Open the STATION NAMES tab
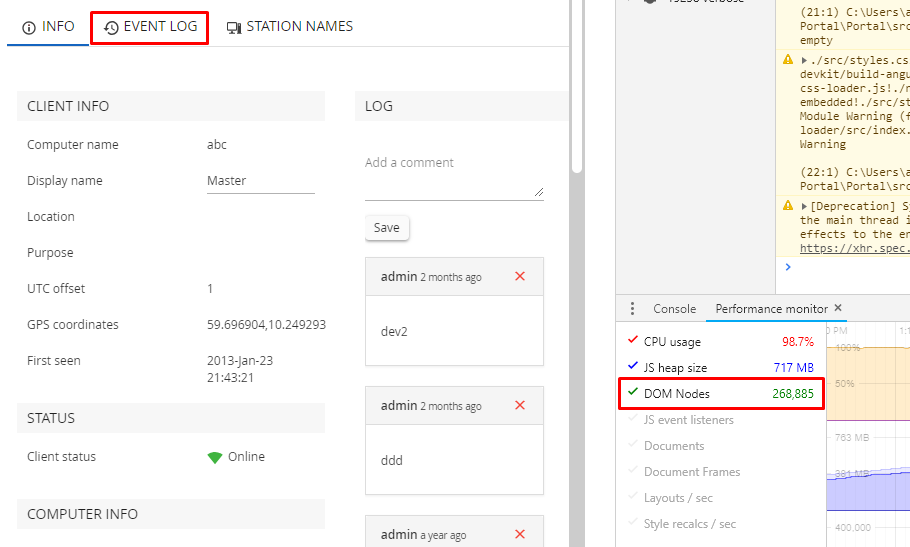Image resolution: width=910 pixels, height=547 pixels. click(290, 27)
